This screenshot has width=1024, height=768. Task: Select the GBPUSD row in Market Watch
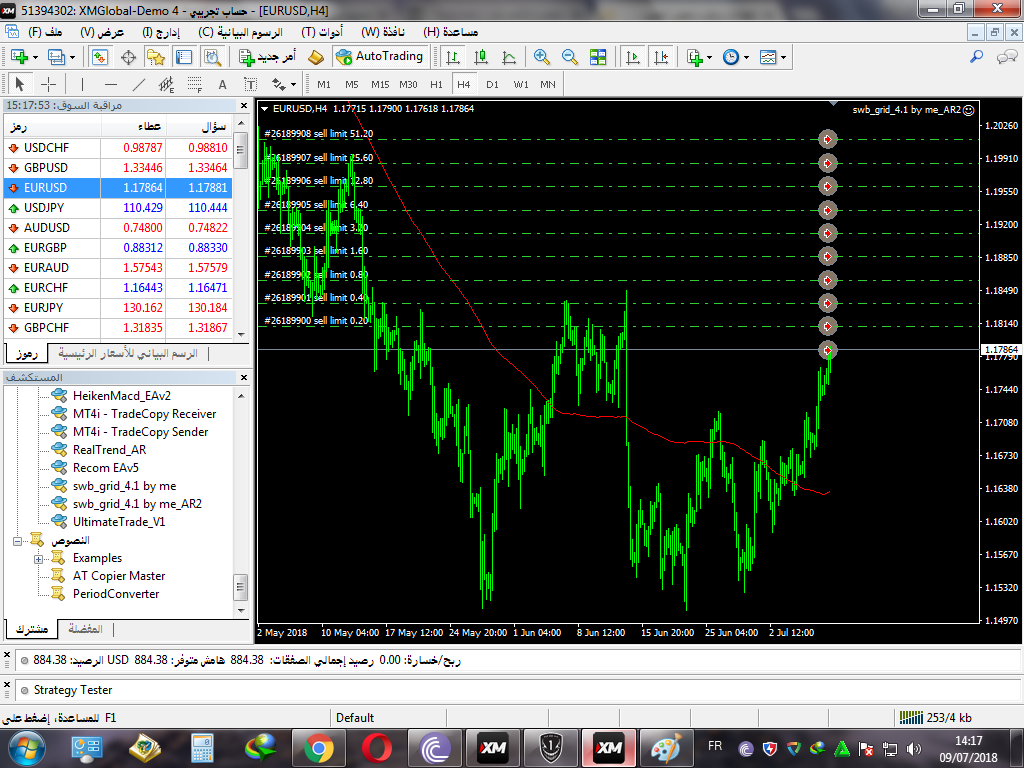click(118, 168)
